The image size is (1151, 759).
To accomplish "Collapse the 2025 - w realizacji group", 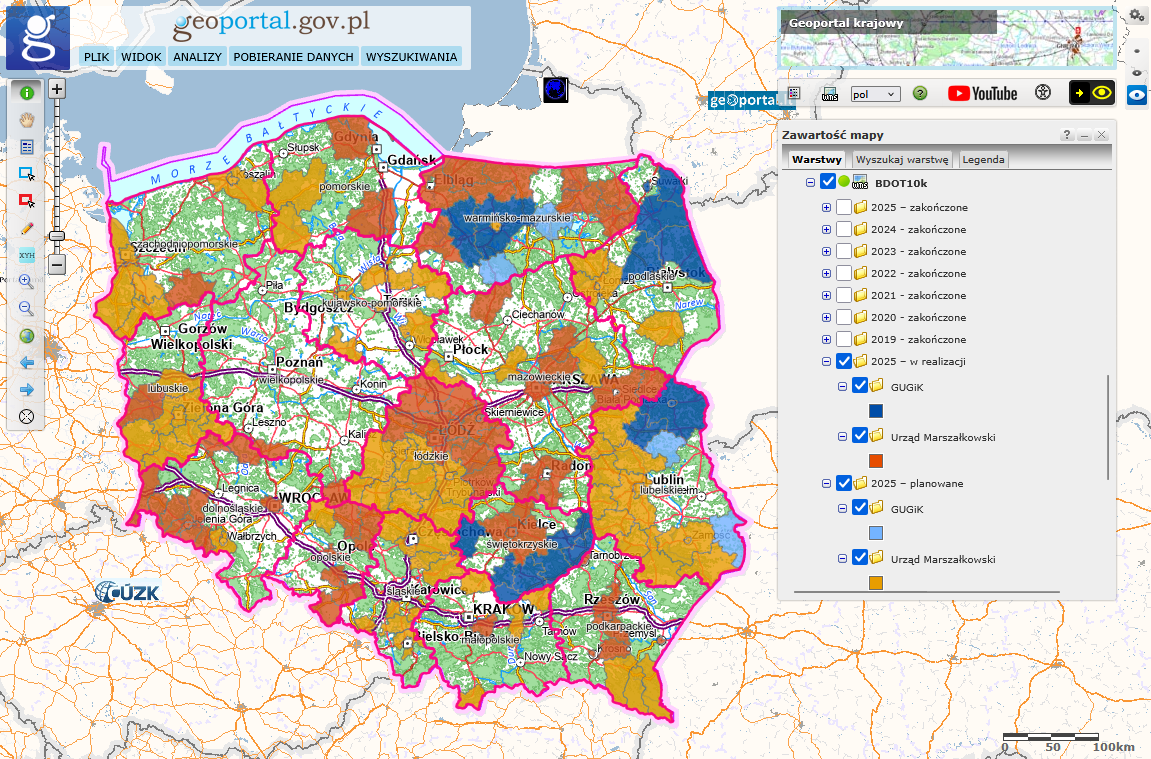I will (x=826, y=361).
